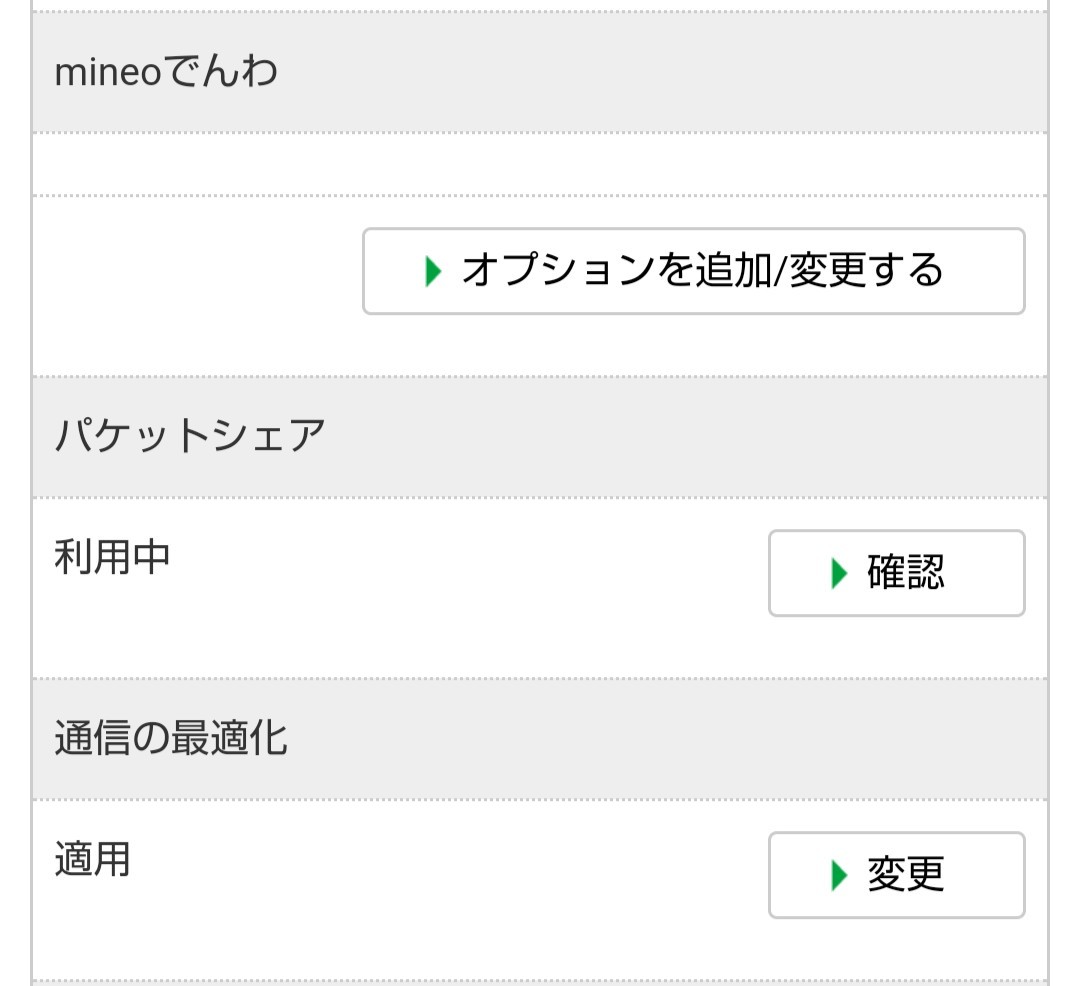Tap the 確認 label text
Screen dimensions: 1080x986
(x=906, y=573)
